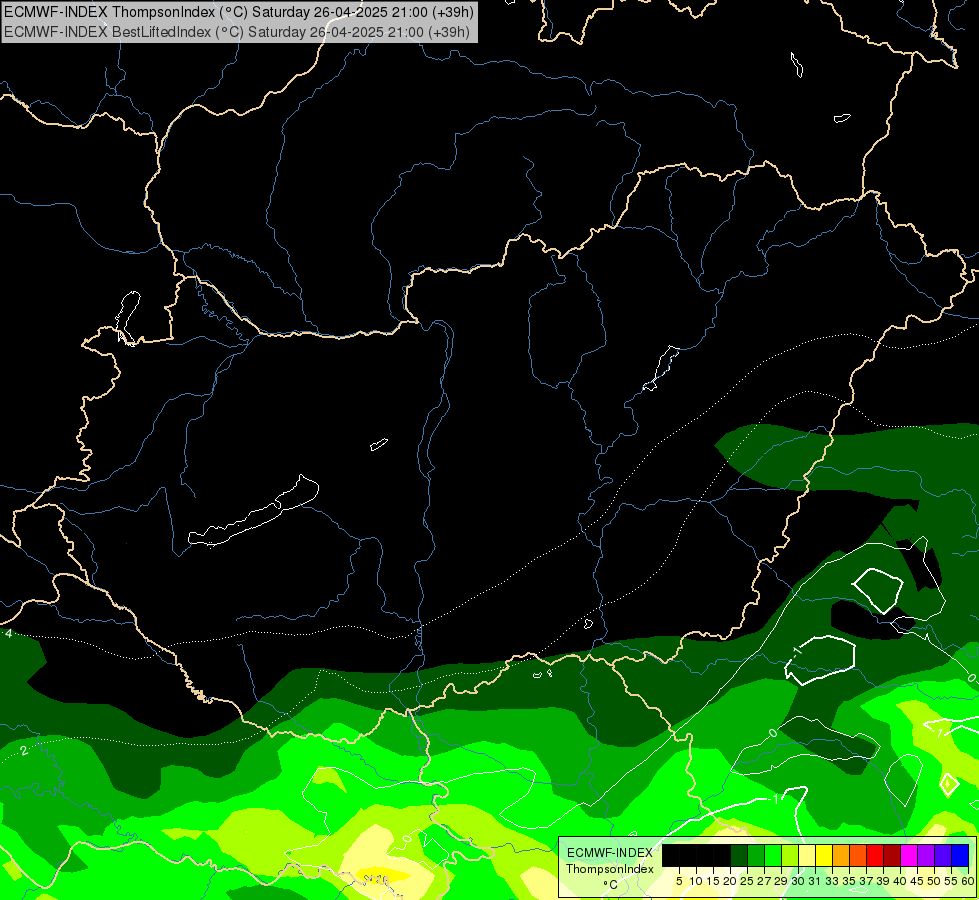Select the medium green 25-27 legend swatch
This screenshot has width=979, height=900.
point(755,855)
